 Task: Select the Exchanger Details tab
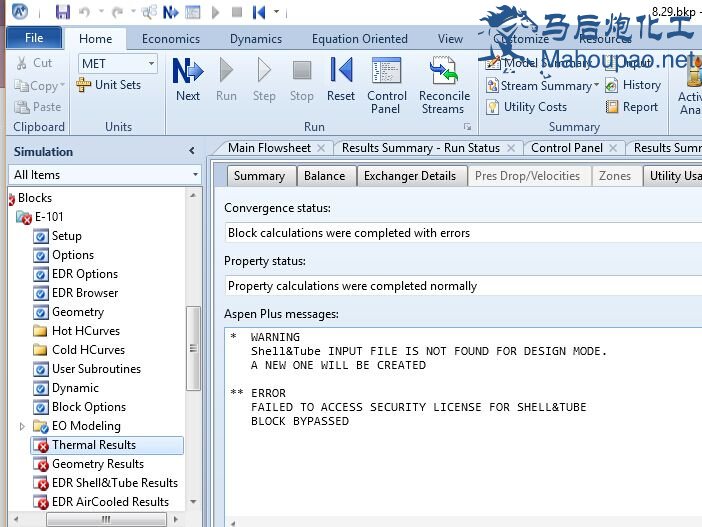[410, 176]
